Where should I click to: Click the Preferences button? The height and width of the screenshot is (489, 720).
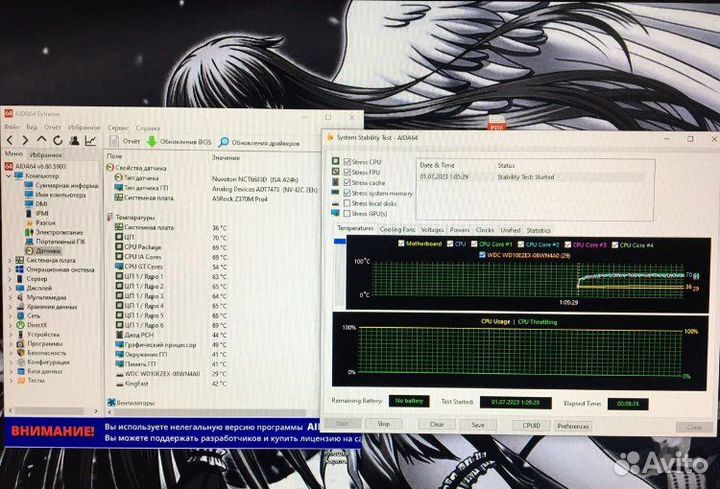coord(573,426)
